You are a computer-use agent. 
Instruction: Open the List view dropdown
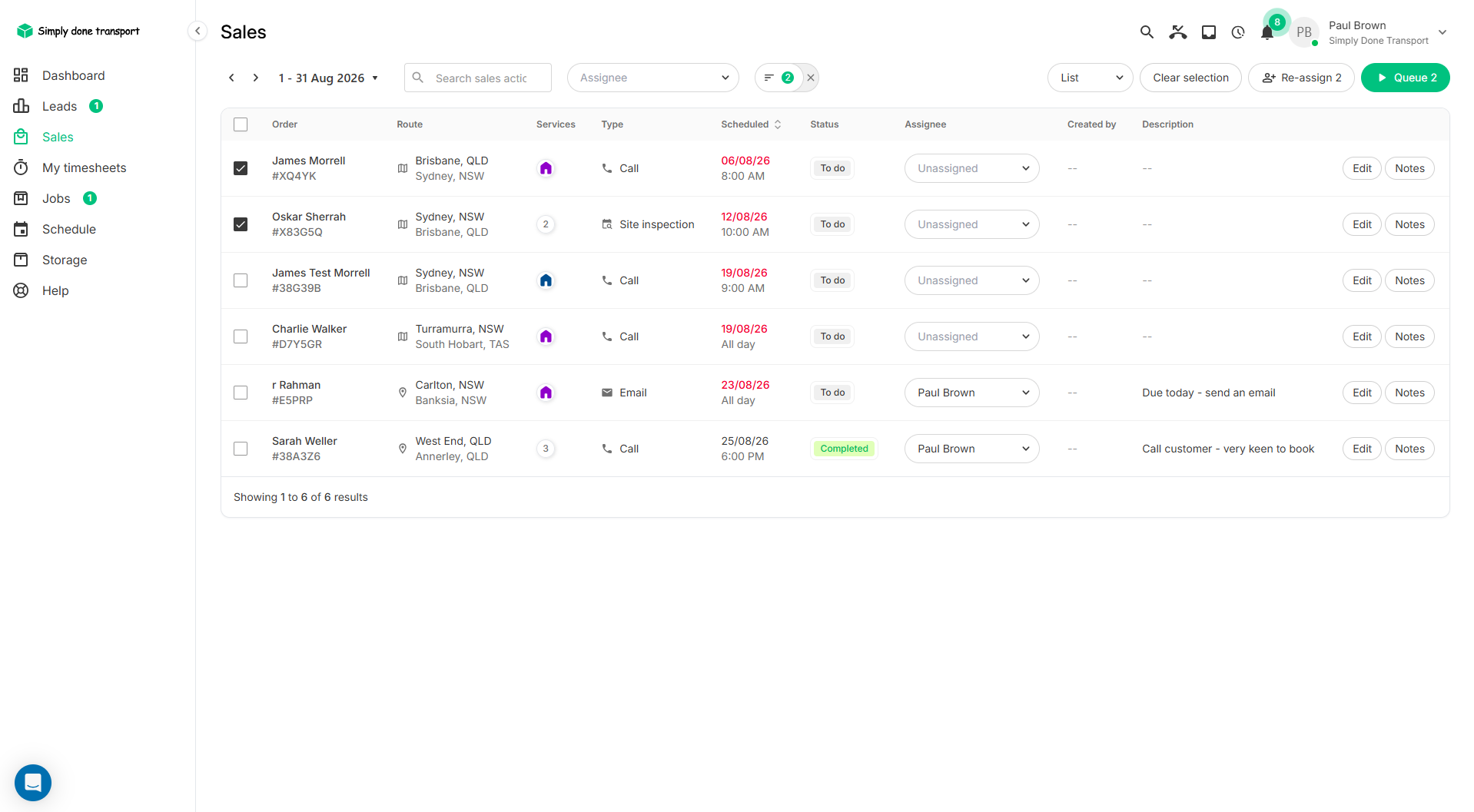click(x=1090, y=78)
